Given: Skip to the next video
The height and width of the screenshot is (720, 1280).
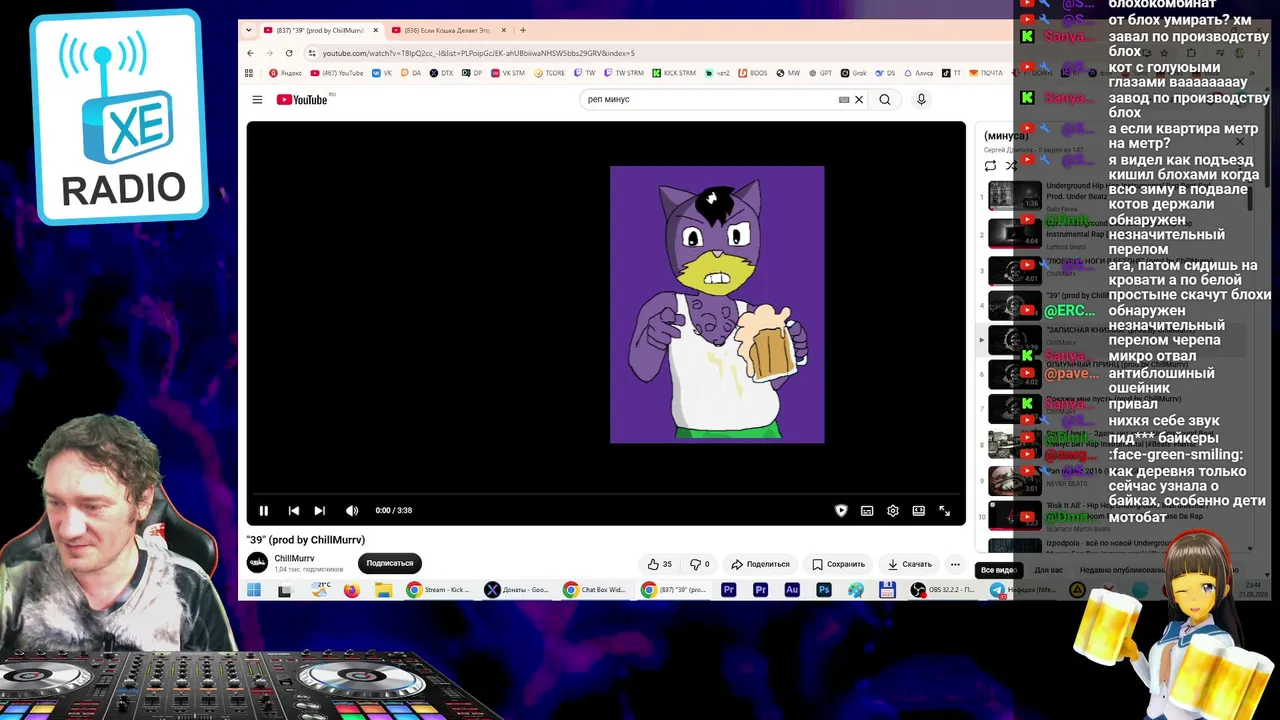Looking at the screenshot, I should [320, 510].
